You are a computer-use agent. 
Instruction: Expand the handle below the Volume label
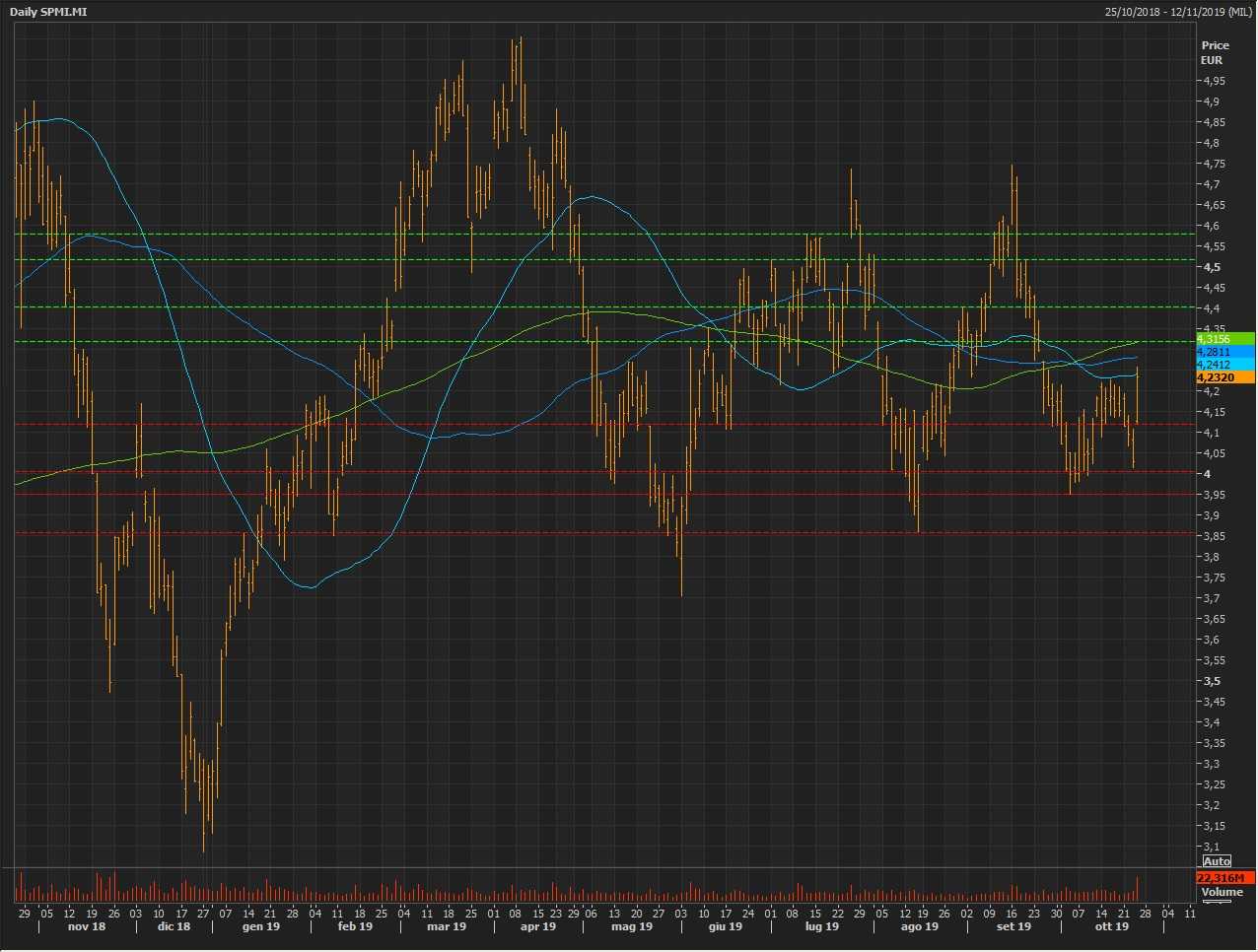1218,902
